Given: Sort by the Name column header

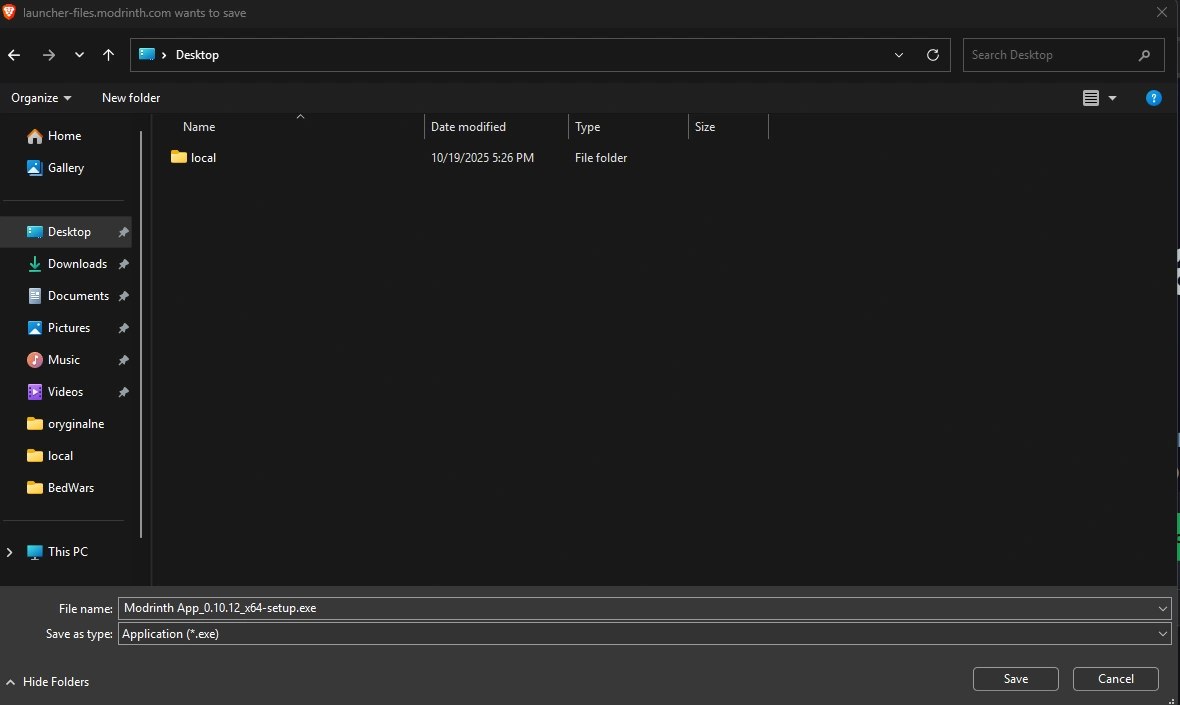Looking at the screenshot, I should [x=199, y=126].
